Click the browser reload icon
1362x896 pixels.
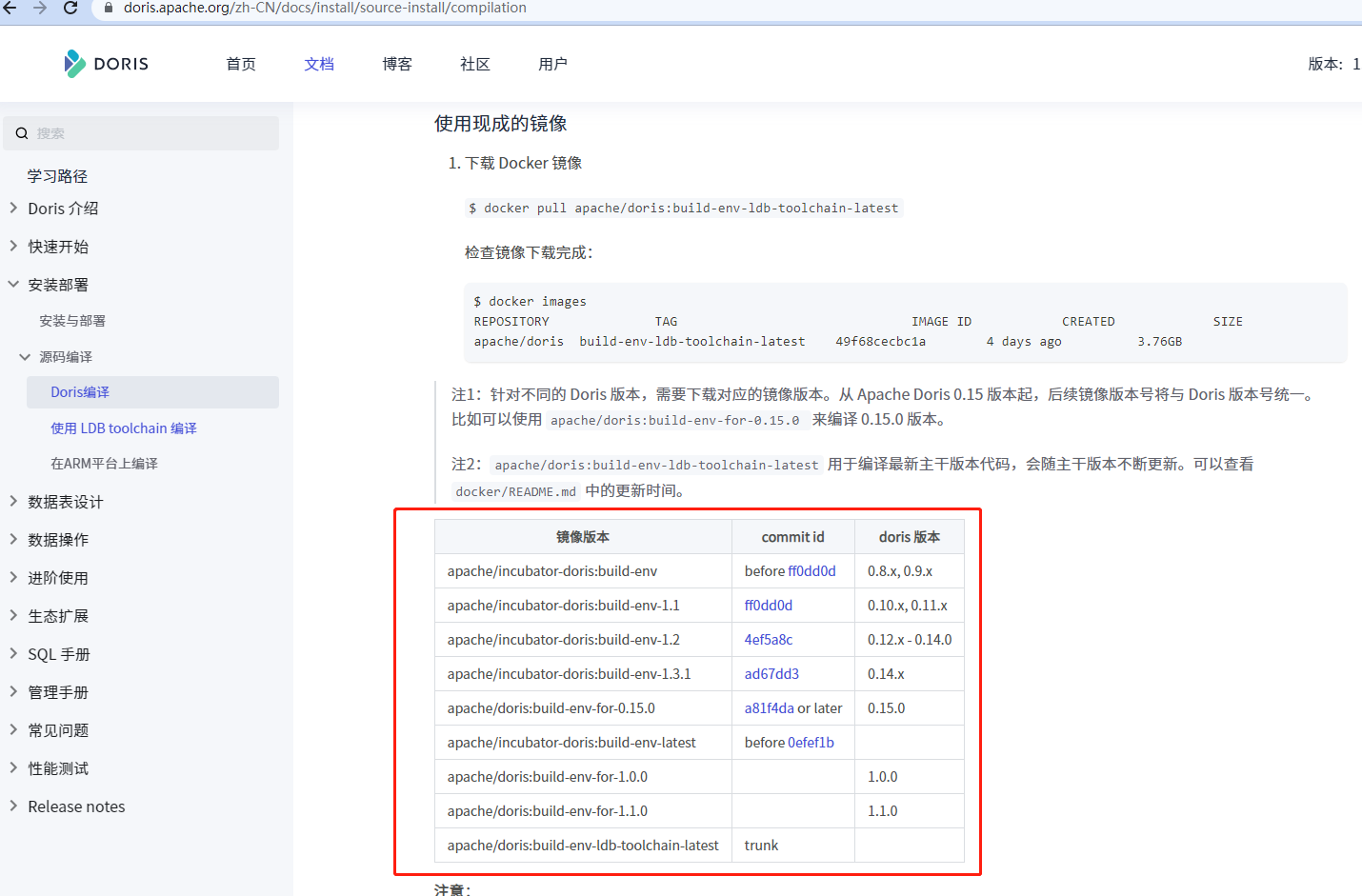70,8
